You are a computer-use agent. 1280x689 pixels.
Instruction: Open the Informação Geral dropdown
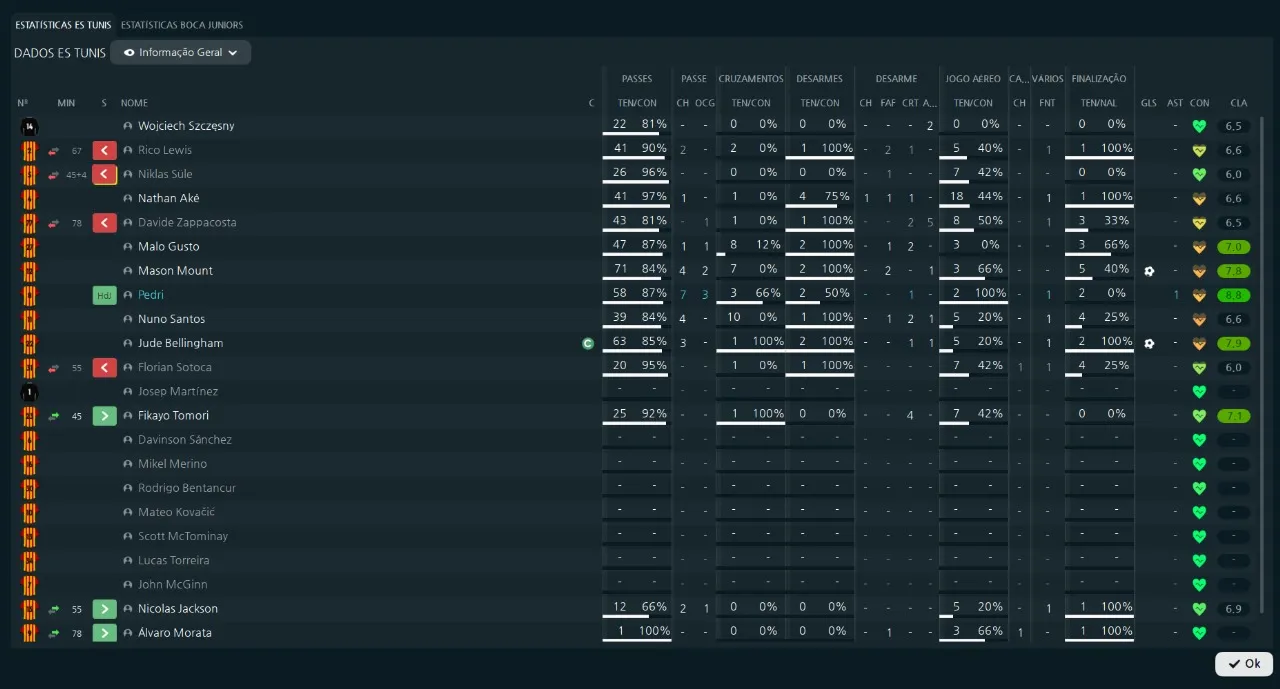pos(181,52)
